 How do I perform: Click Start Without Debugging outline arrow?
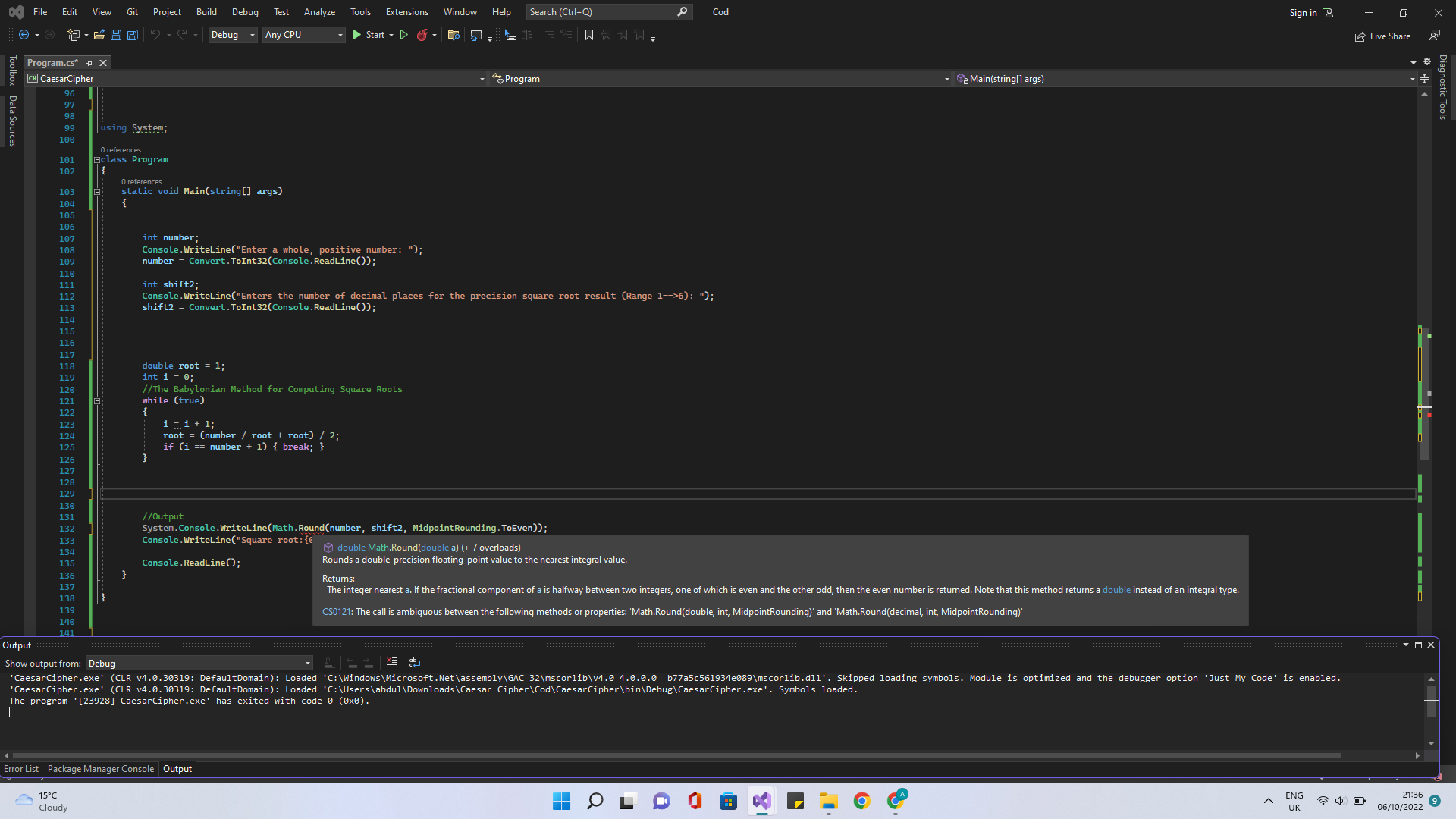point(404,35)
